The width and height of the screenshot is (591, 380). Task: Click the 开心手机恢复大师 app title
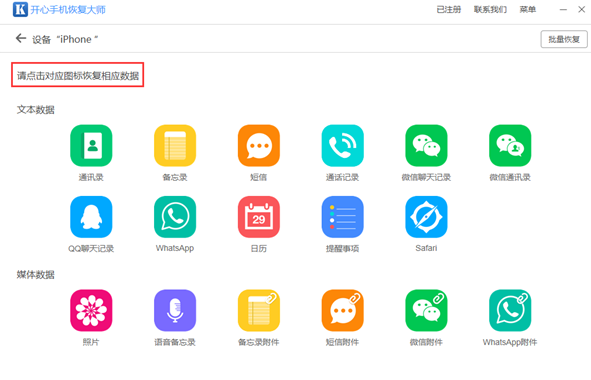coord(68,10)
